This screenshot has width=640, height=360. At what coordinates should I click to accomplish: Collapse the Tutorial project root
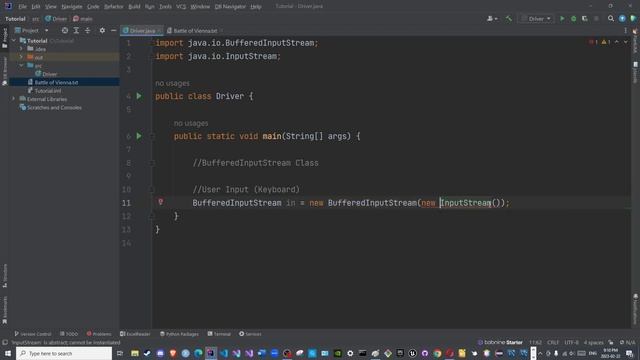14,40
